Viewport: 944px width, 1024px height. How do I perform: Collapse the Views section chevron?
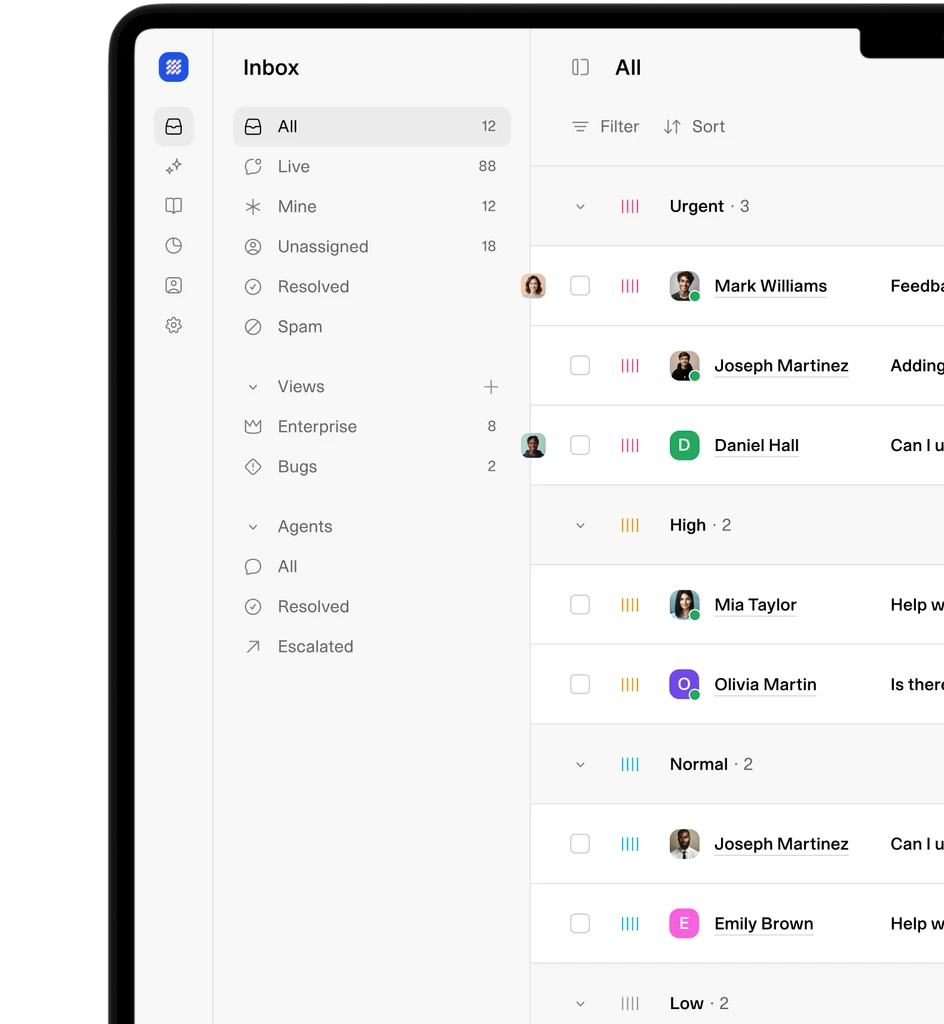click(253, 387)
